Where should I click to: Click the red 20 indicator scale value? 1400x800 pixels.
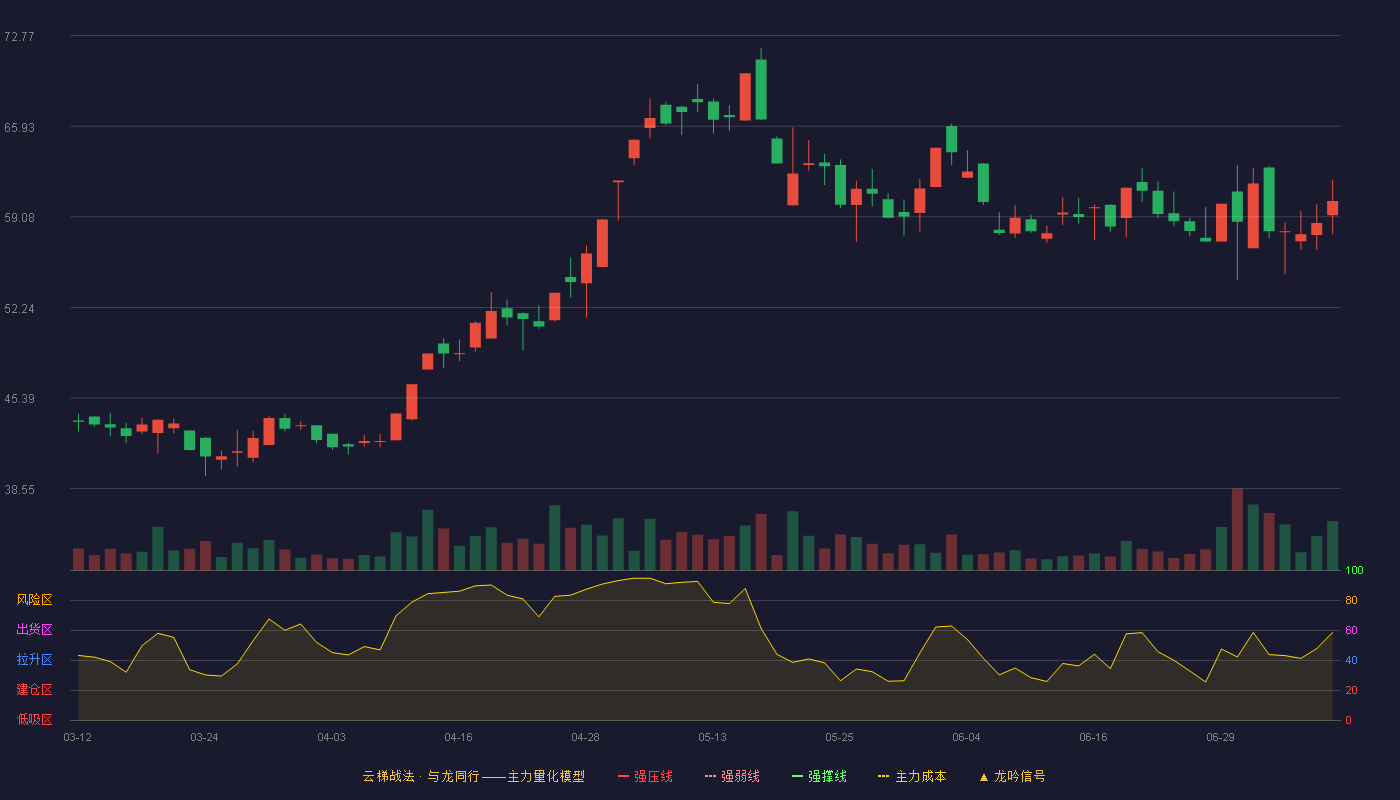[1351, 690]
